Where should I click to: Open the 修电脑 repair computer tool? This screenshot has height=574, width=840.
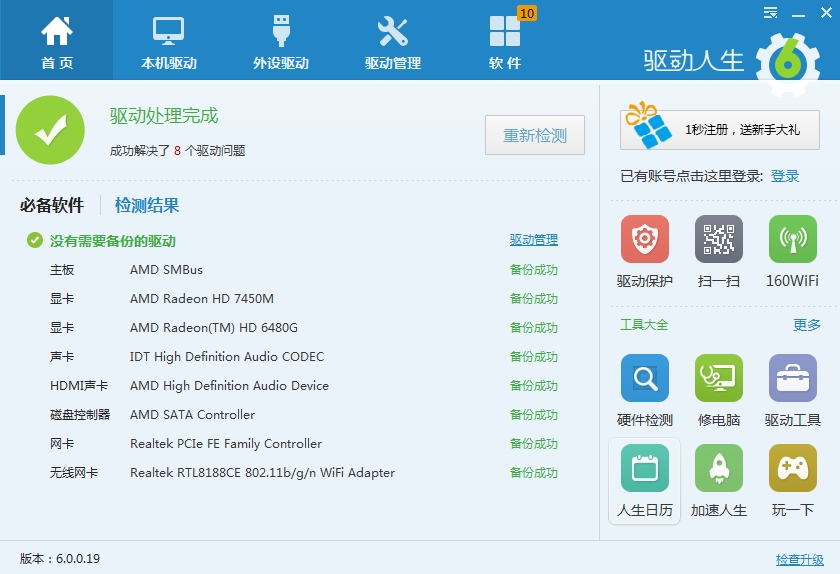(719, 379)
